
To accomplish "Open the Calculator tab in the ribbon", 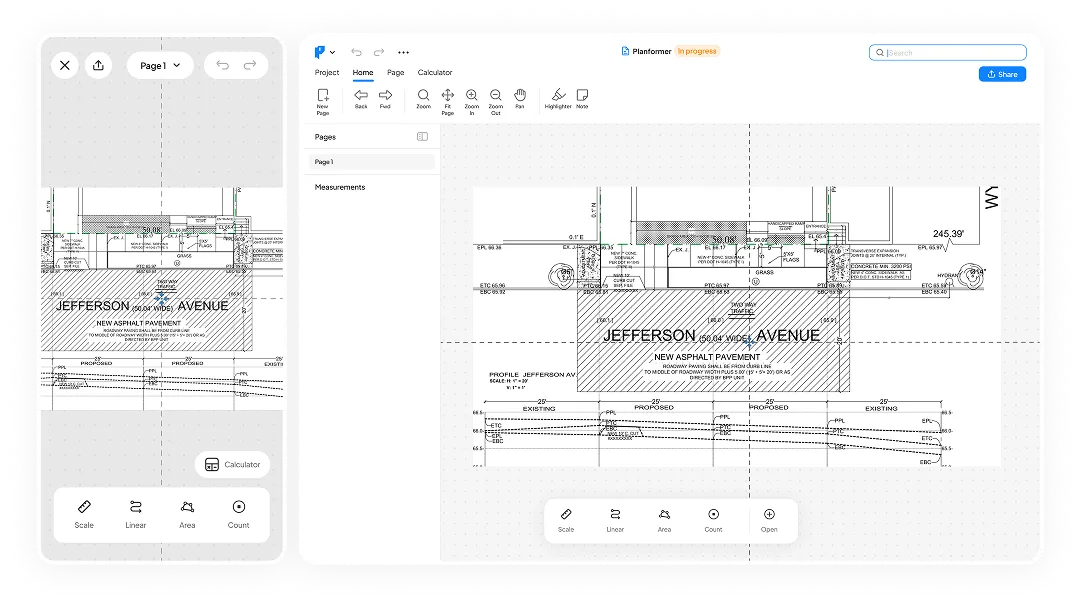I will pos(435,73).
